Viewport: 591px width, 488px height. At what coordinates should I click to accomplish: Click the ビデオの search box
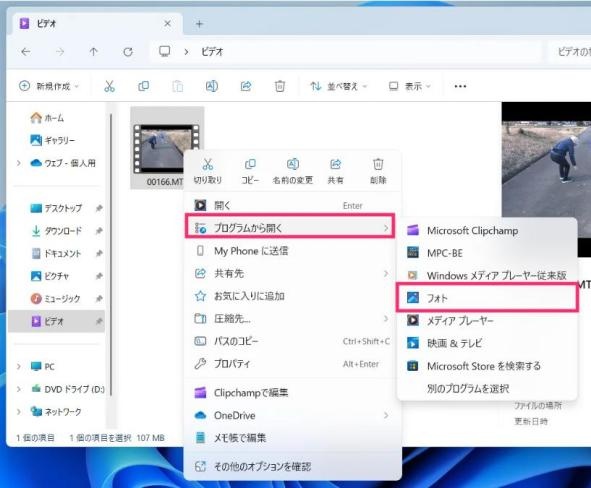coord(570,52)
